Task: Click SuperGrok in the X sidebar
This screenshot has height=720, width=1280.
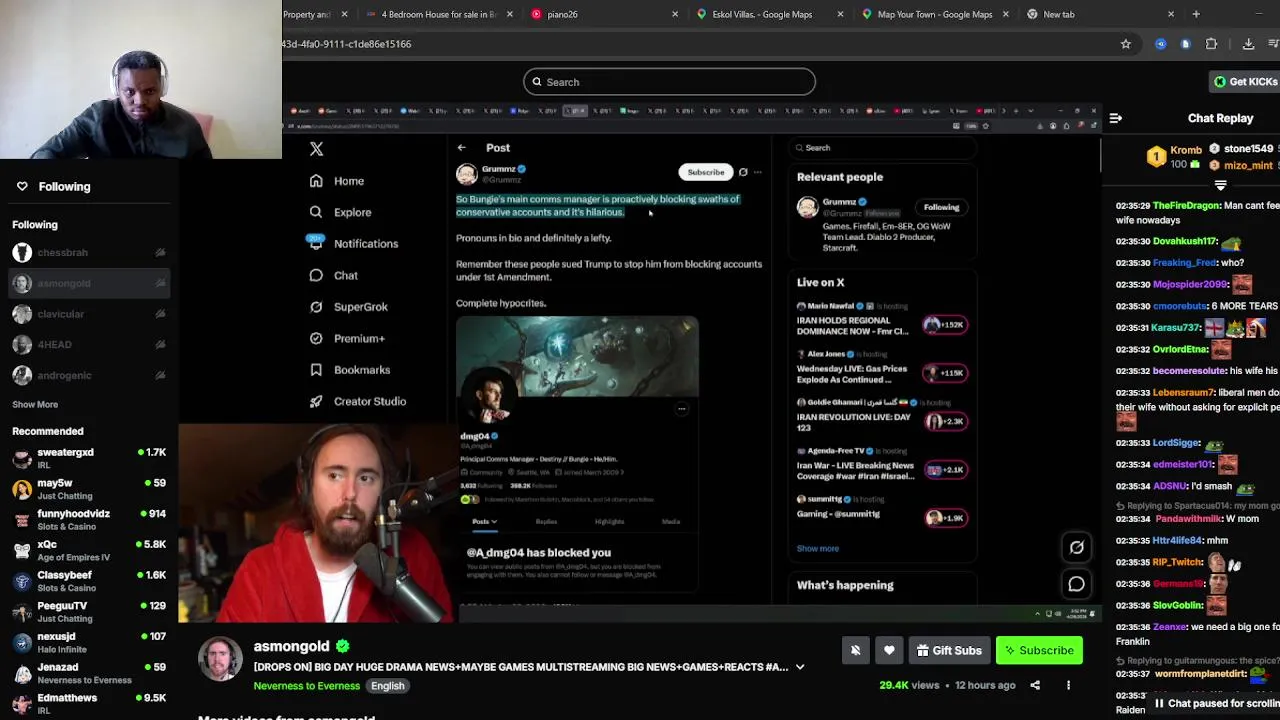Action: [x=349, y=307]
